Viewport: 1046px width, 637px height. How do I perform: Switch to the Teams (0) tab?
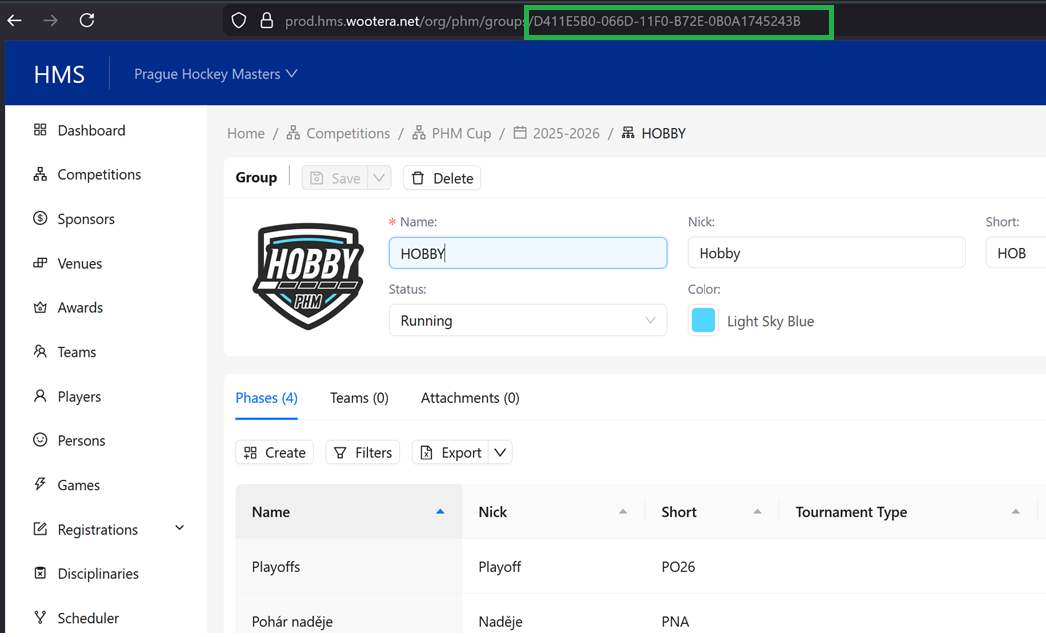pyautogui.click(x=359, y=398)
